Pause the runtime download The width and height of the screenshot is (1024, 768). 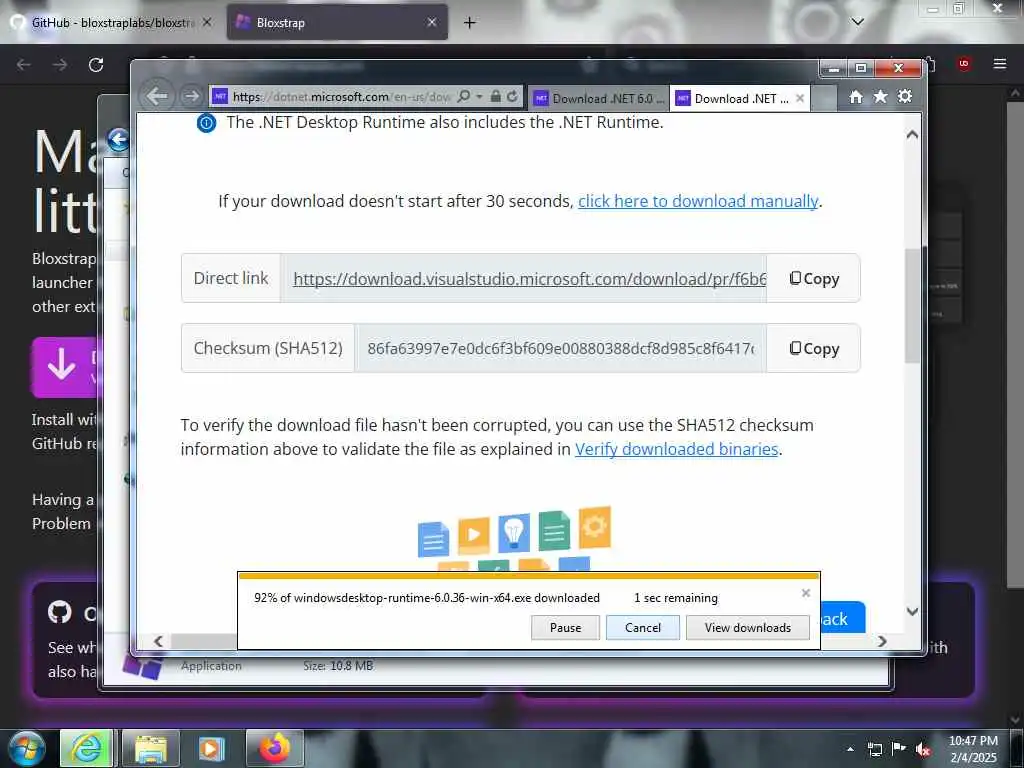(x=565, y=628)
